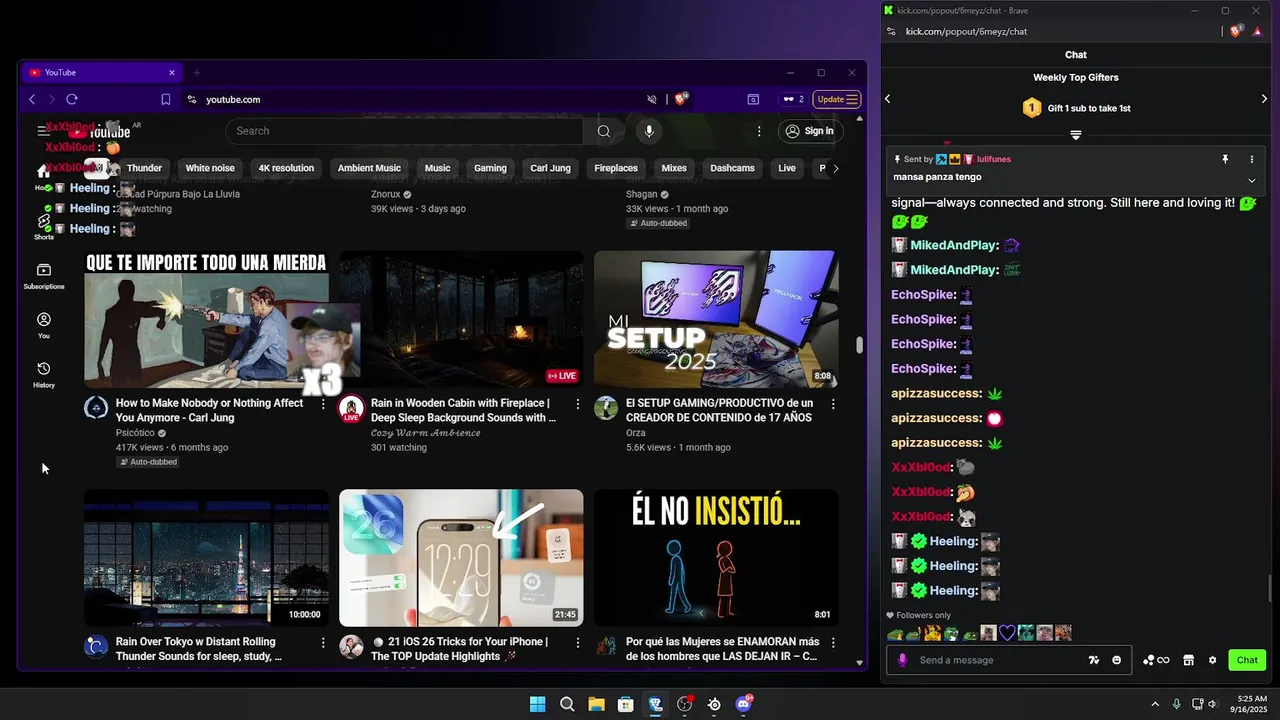1280x720 pixels.
Task: Show hidden system tray icons
Action: click(x=1155, y=704)
